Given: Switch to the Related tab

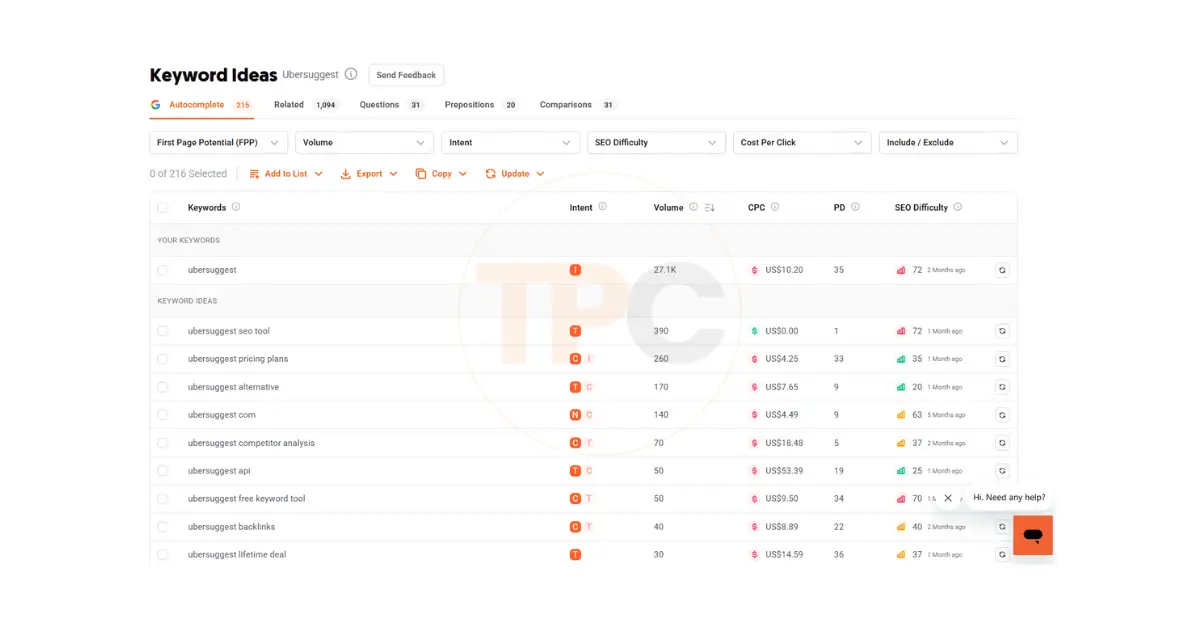Looking at the screenshot, I should coord(289,105).
